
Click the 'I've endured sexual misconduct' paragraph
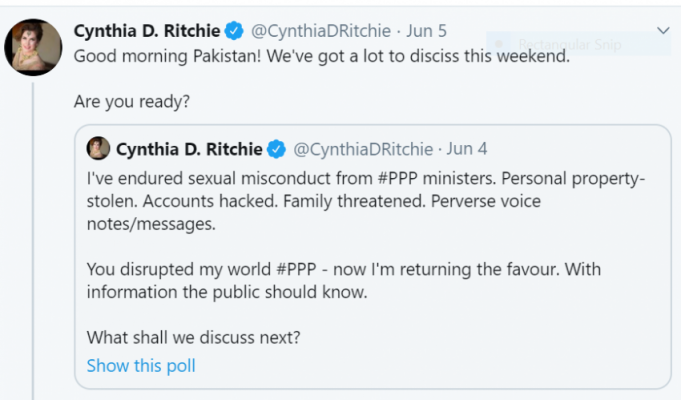pyautogui.click(x=366, y=201)
